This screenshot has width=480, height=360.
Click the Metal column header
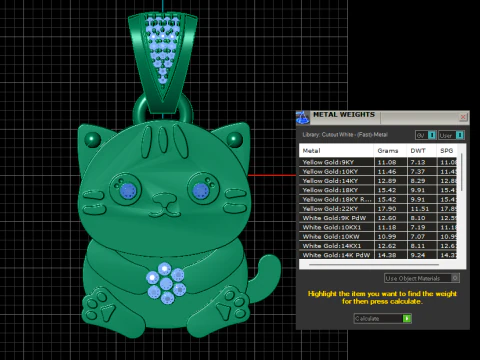coord(336,151)
